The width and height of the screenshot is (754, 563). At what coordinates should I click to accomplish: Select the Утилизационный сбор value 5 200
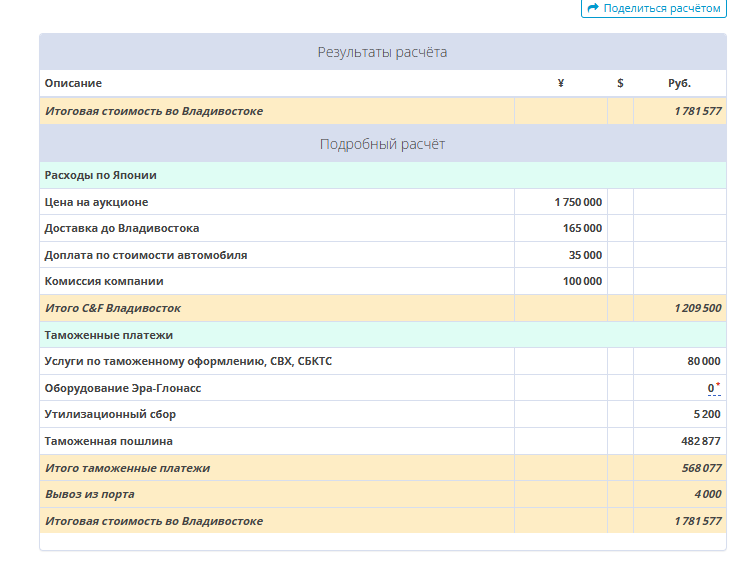pyautogui.click(x=707, y=414)
